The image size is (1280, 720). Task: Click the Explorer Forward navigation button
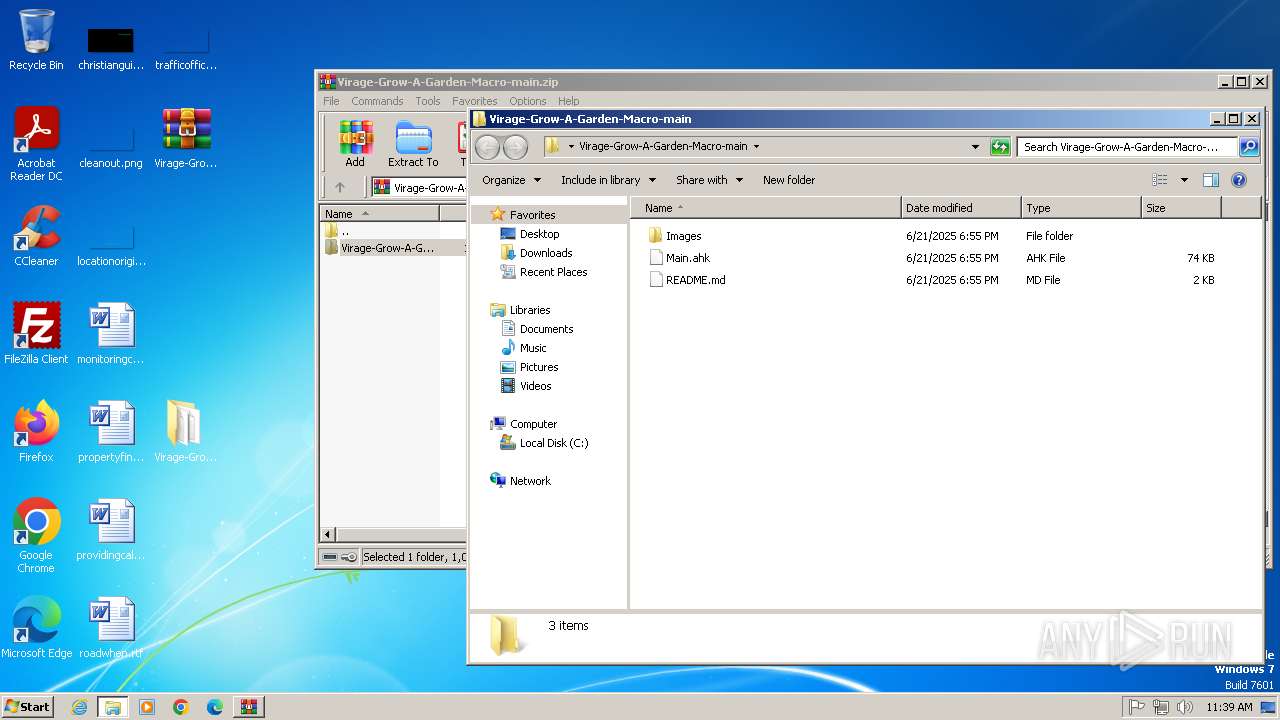tap(515, 147)
